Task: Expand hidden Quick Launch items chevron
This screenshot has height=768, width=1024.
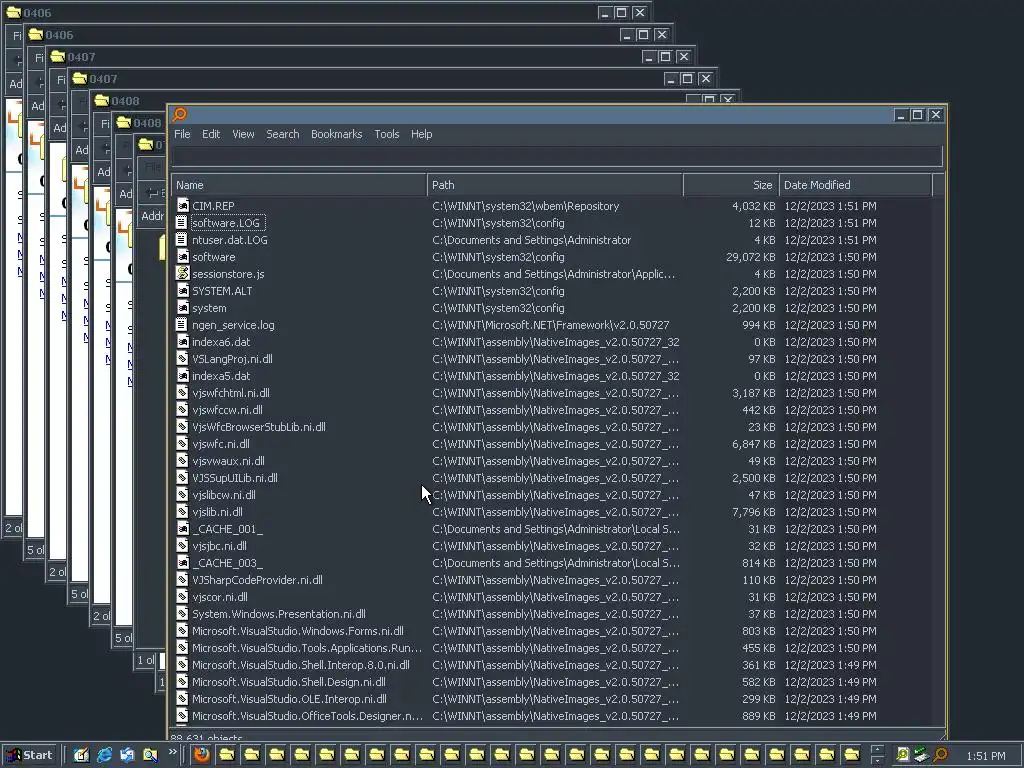Action: coord(172,752)
